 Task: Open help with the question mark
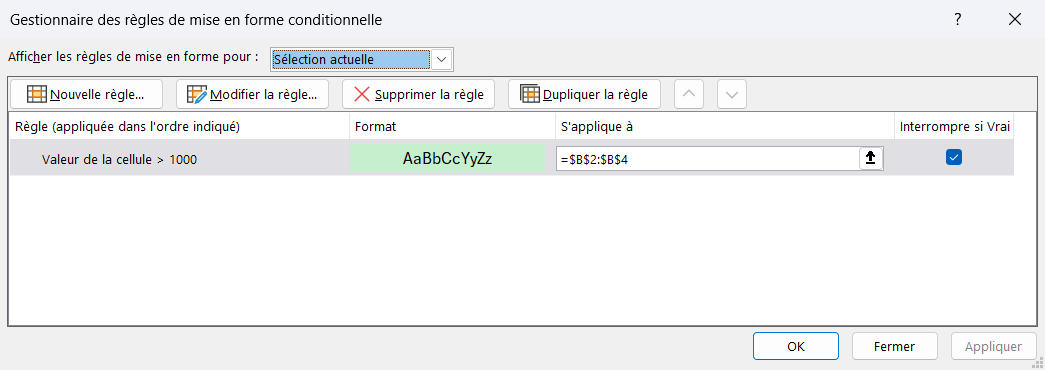click(x=958, y=19)
